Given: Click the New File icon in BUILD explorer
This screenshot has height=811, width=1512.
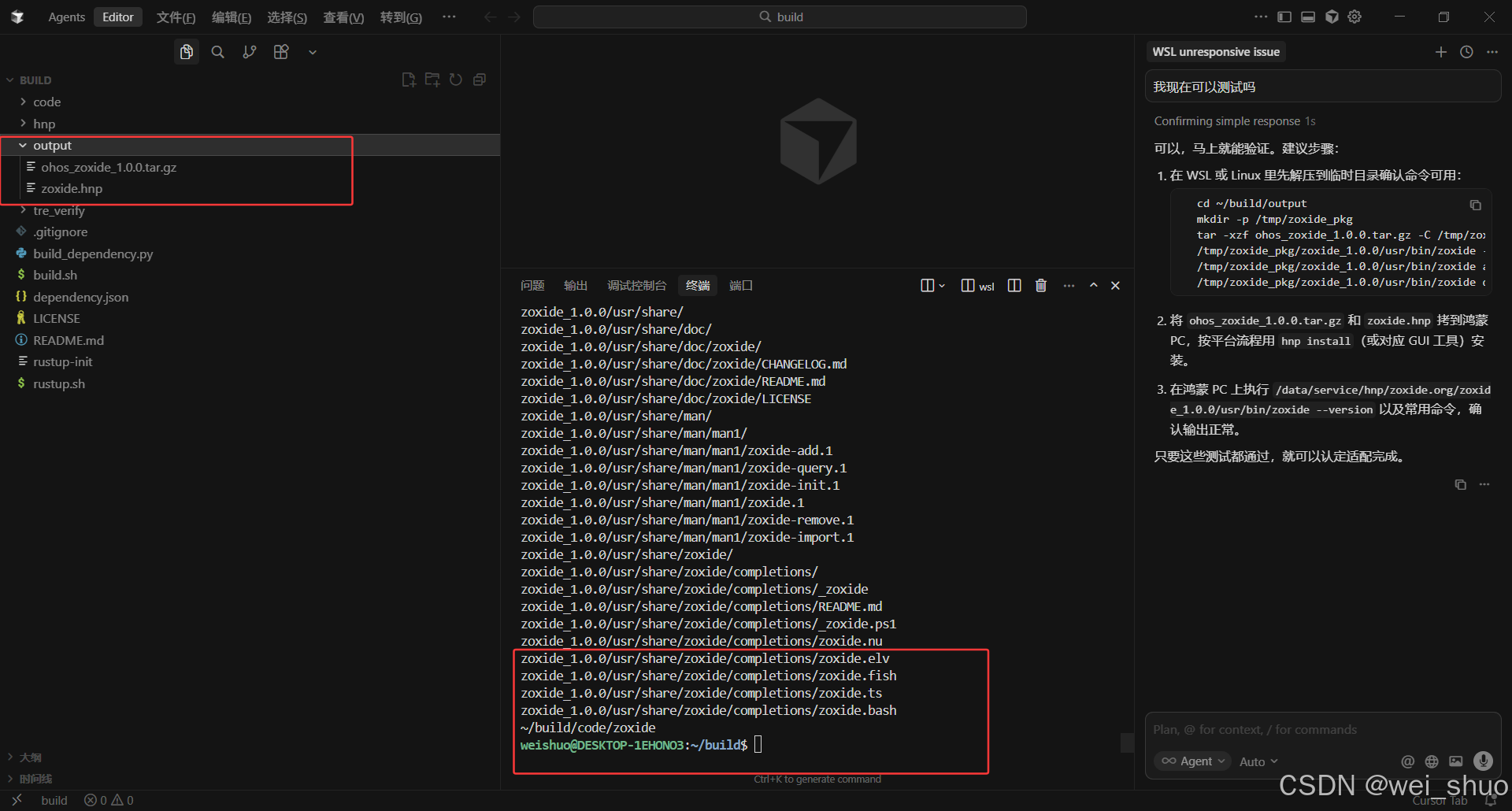Looking at the screenshot, I should click(409, 80).
